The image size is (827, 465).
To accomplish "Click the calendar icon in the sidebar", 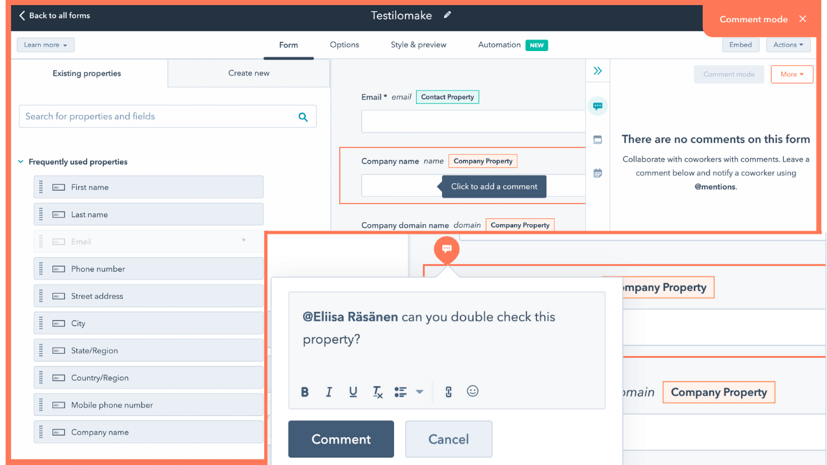I will (598, 173).
